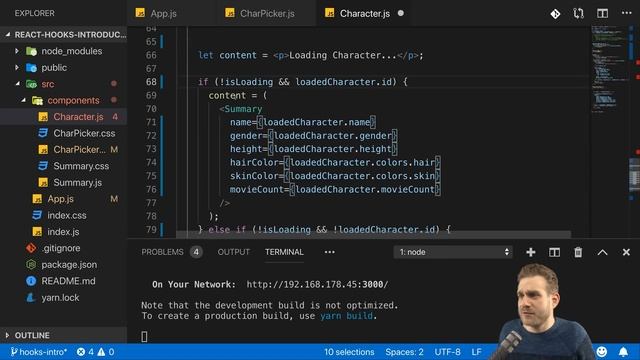Viewport: 640px width, 360px height.
Task: Switch to the CharPicker.js tab
Action: (x=260, y=13)
